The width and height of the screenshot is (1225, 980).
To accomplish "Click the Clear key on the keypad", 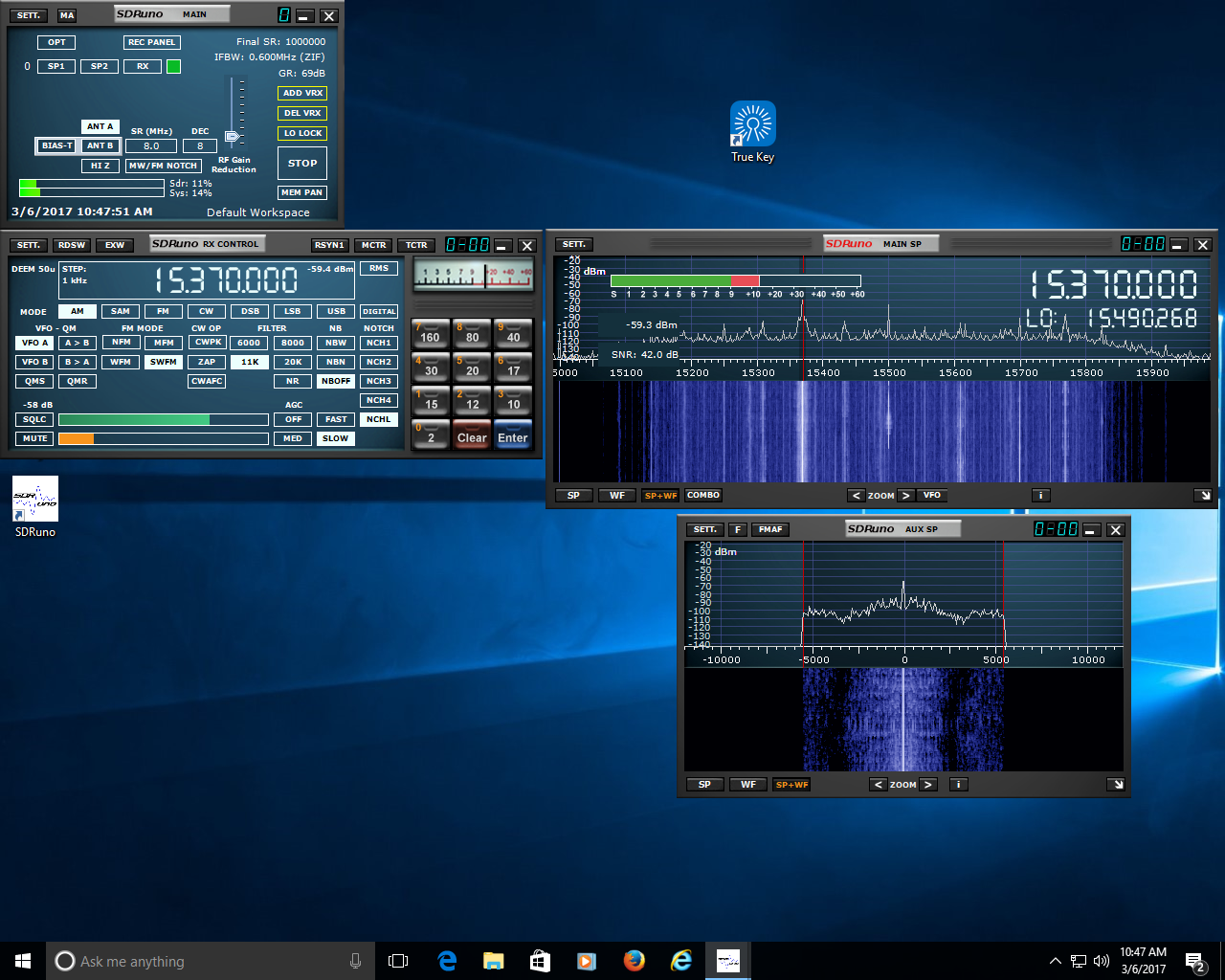I will pyautogui.click(x=472, y=434).
